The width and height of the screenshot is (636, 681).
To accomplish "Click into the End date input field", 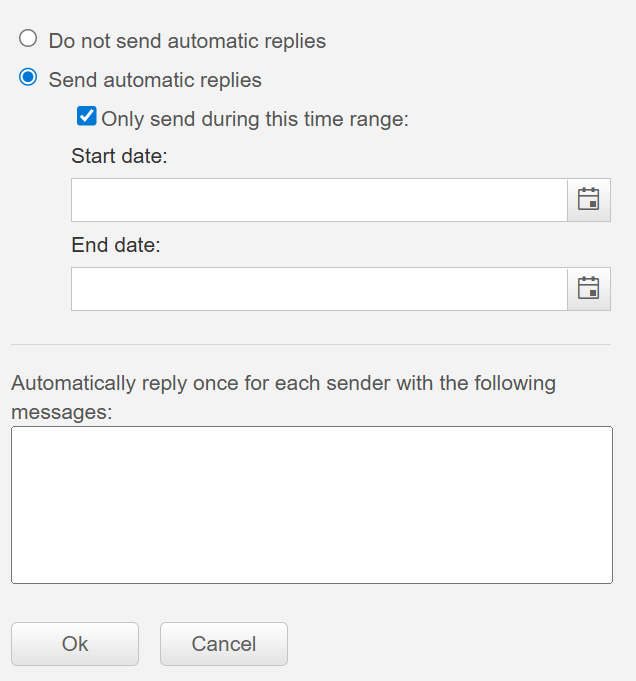I will click(x=318, y=289).
